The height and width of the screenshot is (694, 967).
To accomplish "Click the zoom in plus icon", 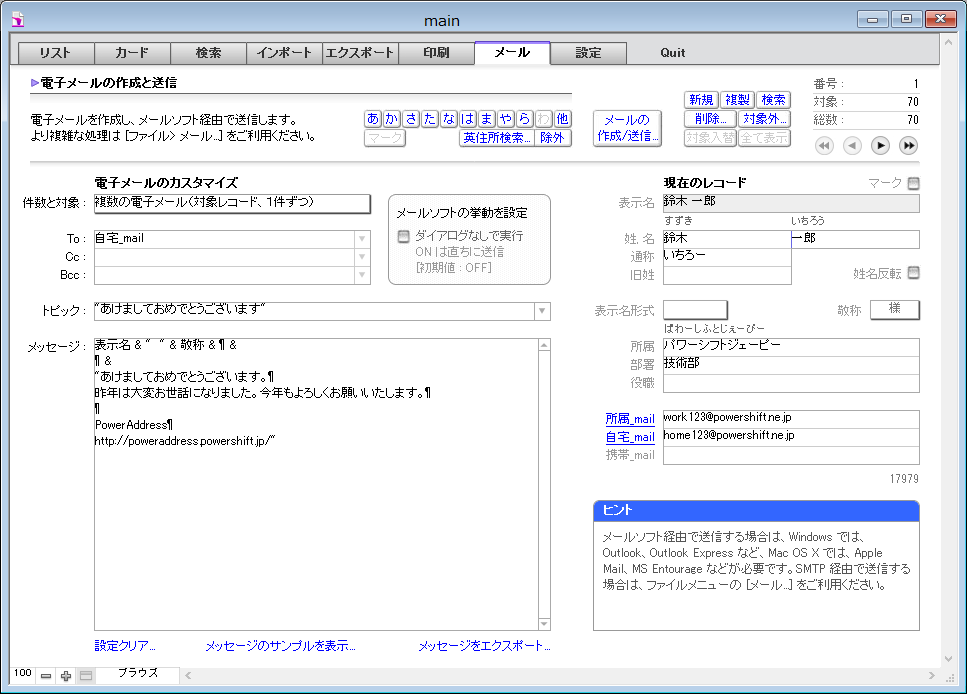I will click(66, 676).
